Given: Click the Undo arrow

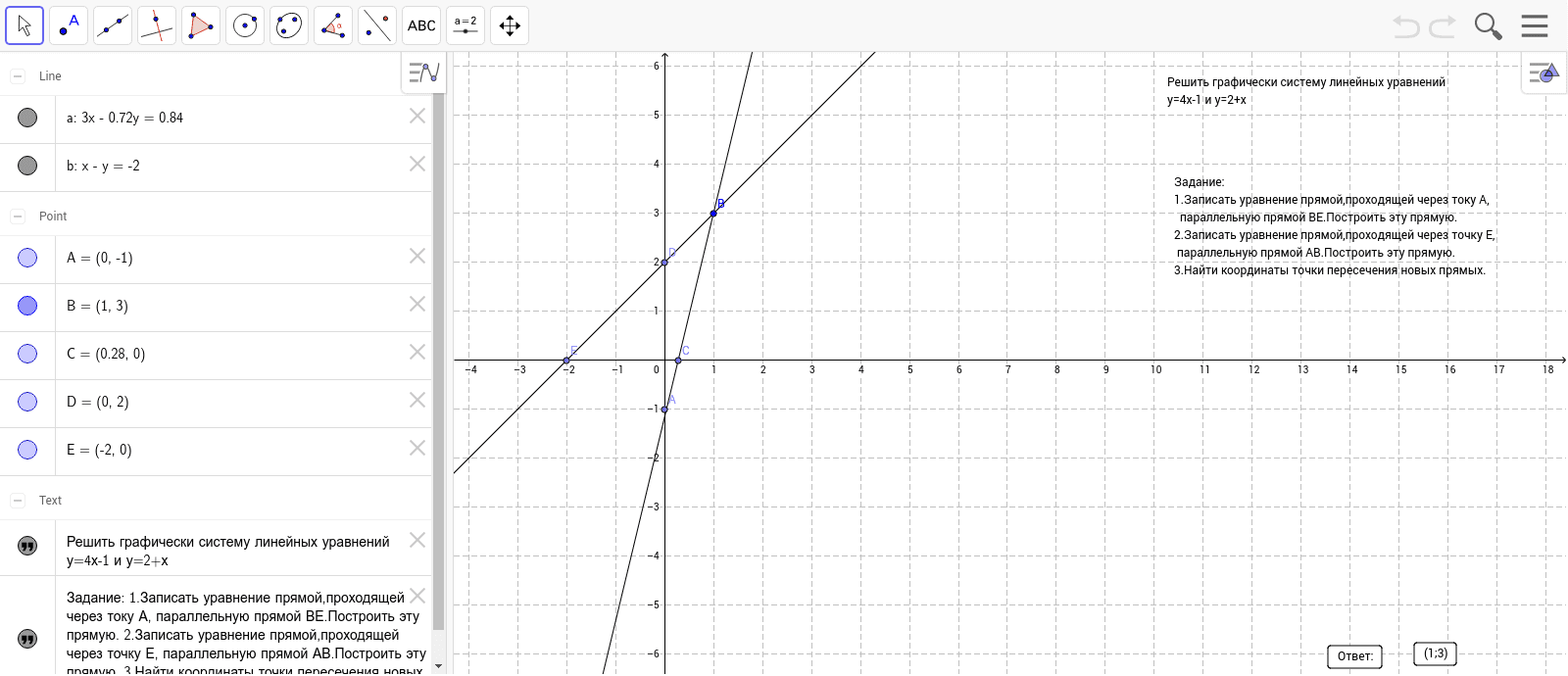Looking at the screenshot, I should [x=1406, y=26].
